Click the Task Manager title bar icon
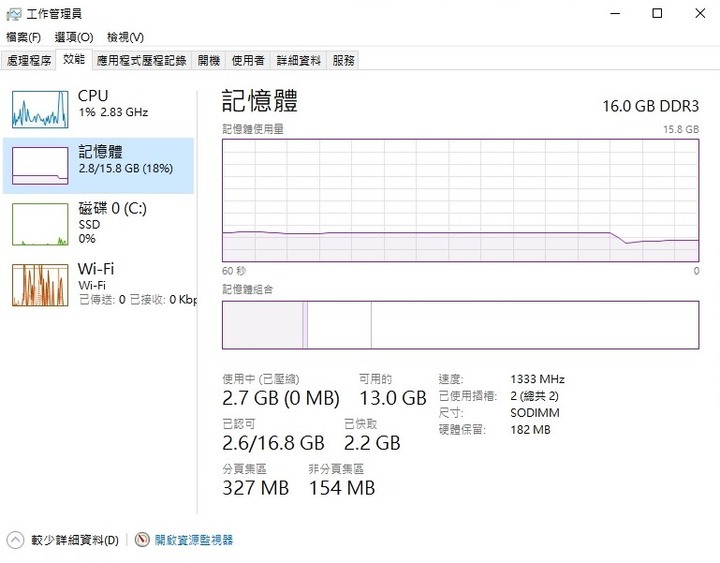The height and width of the screenshot is (563, 720). click(14, 14)
